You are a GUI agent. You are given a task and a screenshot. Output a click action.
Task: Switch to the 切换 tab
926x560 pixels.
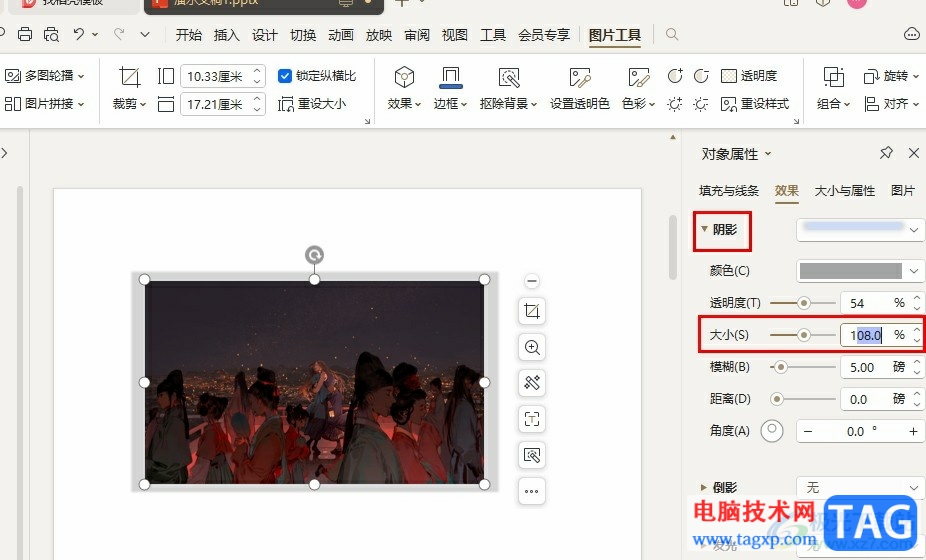coord(302,35)
